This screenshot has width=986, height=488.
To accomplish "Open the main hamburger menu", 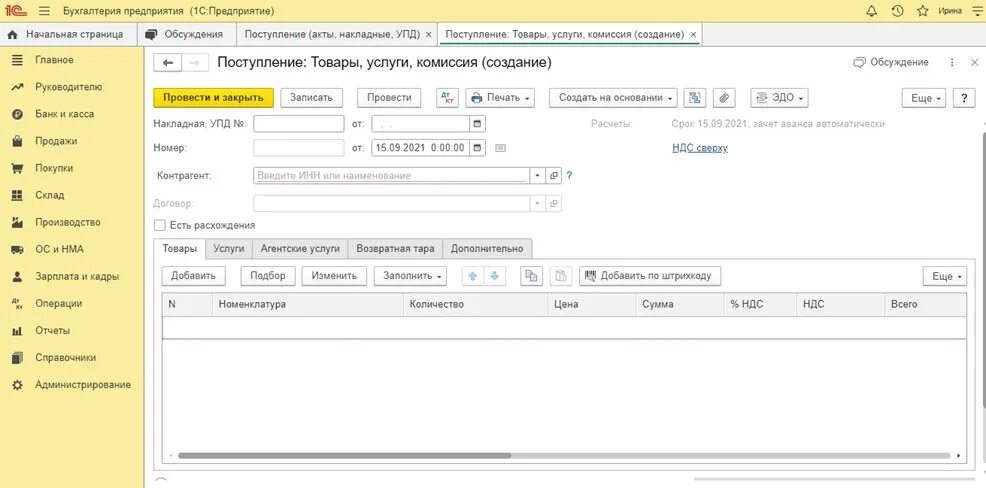I will (x=44, y=11).
